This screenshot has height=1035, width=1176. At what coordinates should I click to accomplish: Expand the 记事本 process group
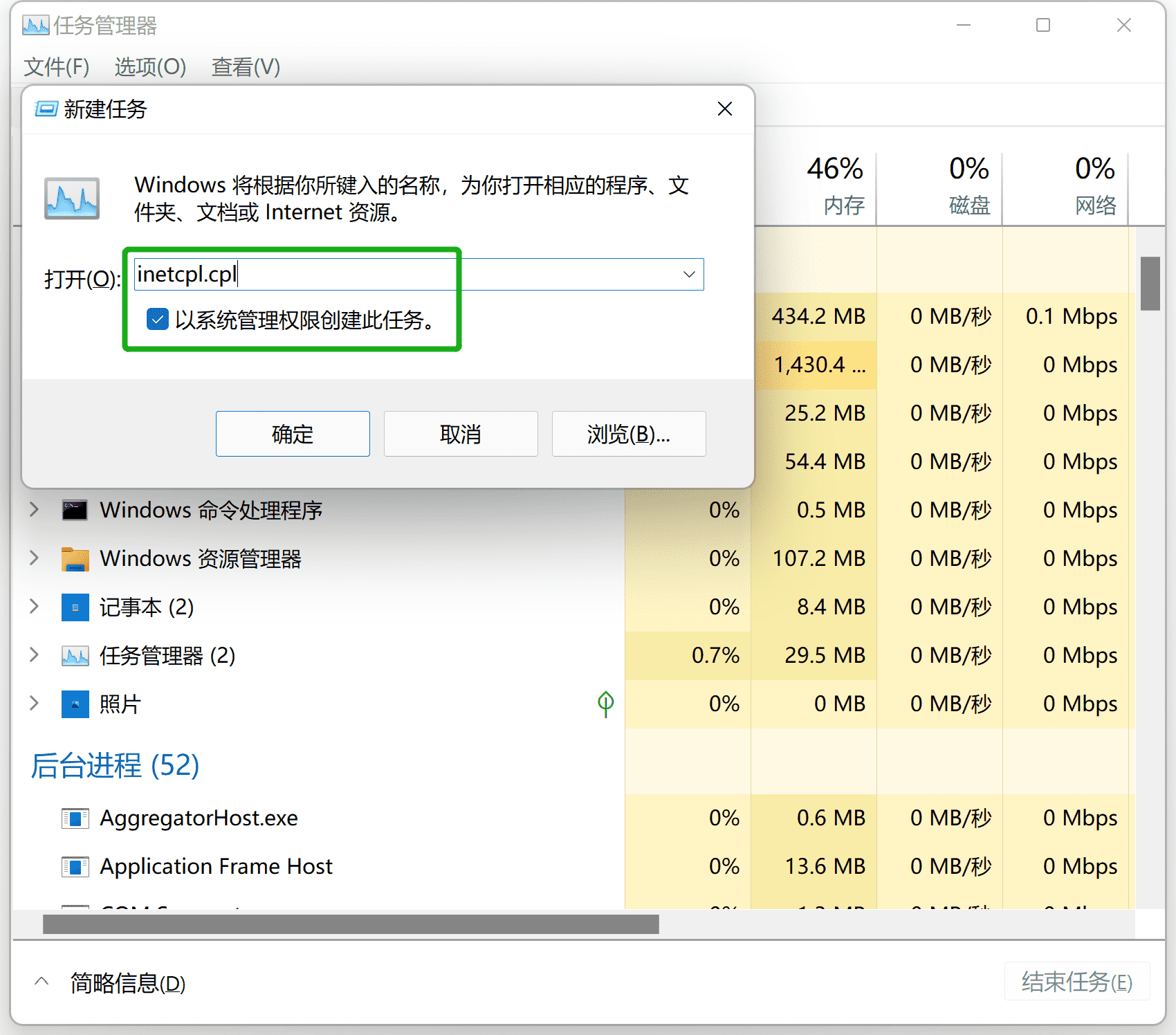pos(34,607)
